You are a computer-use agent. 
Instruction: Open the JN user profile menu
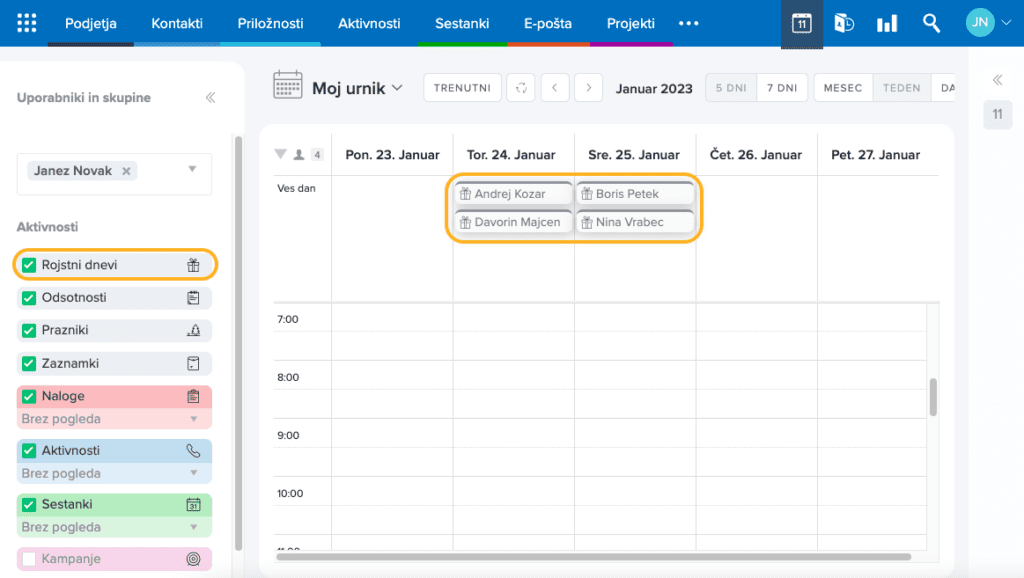coord(988,23)
